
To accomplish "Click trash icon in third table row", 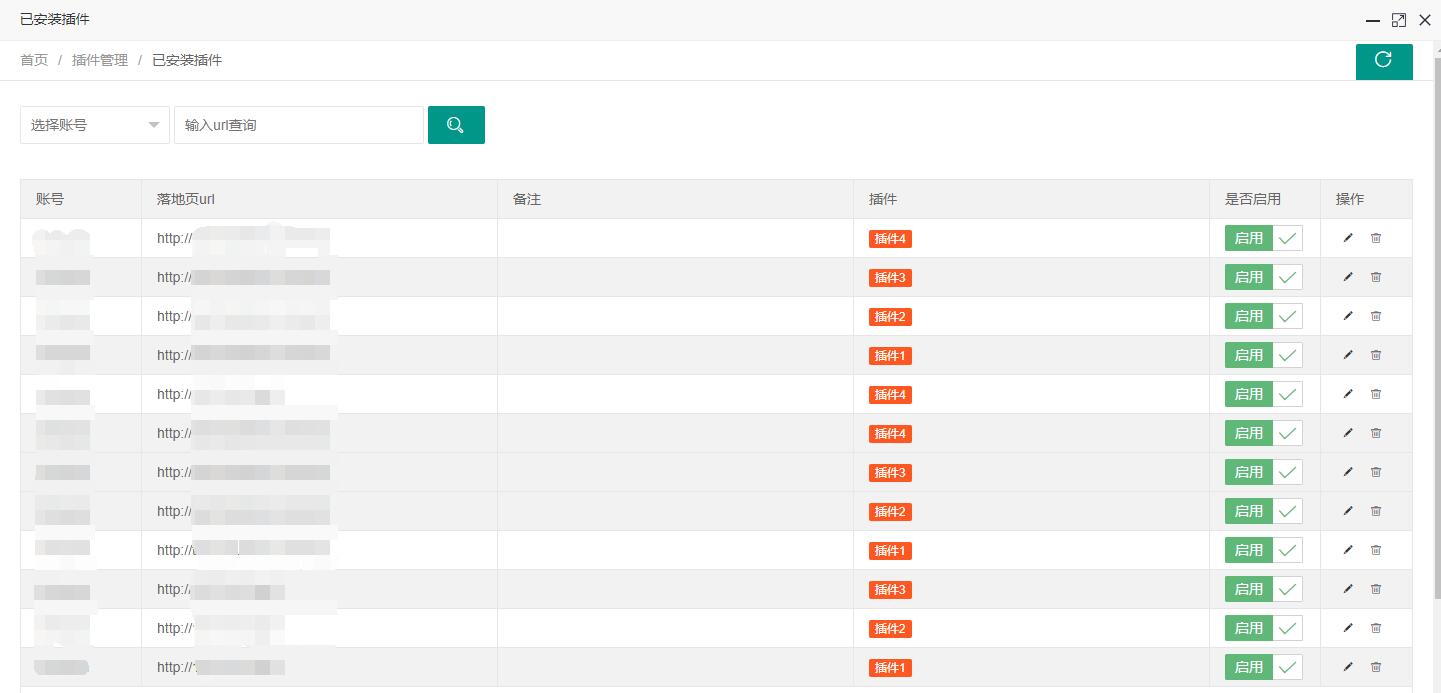I will (1376, 316).
